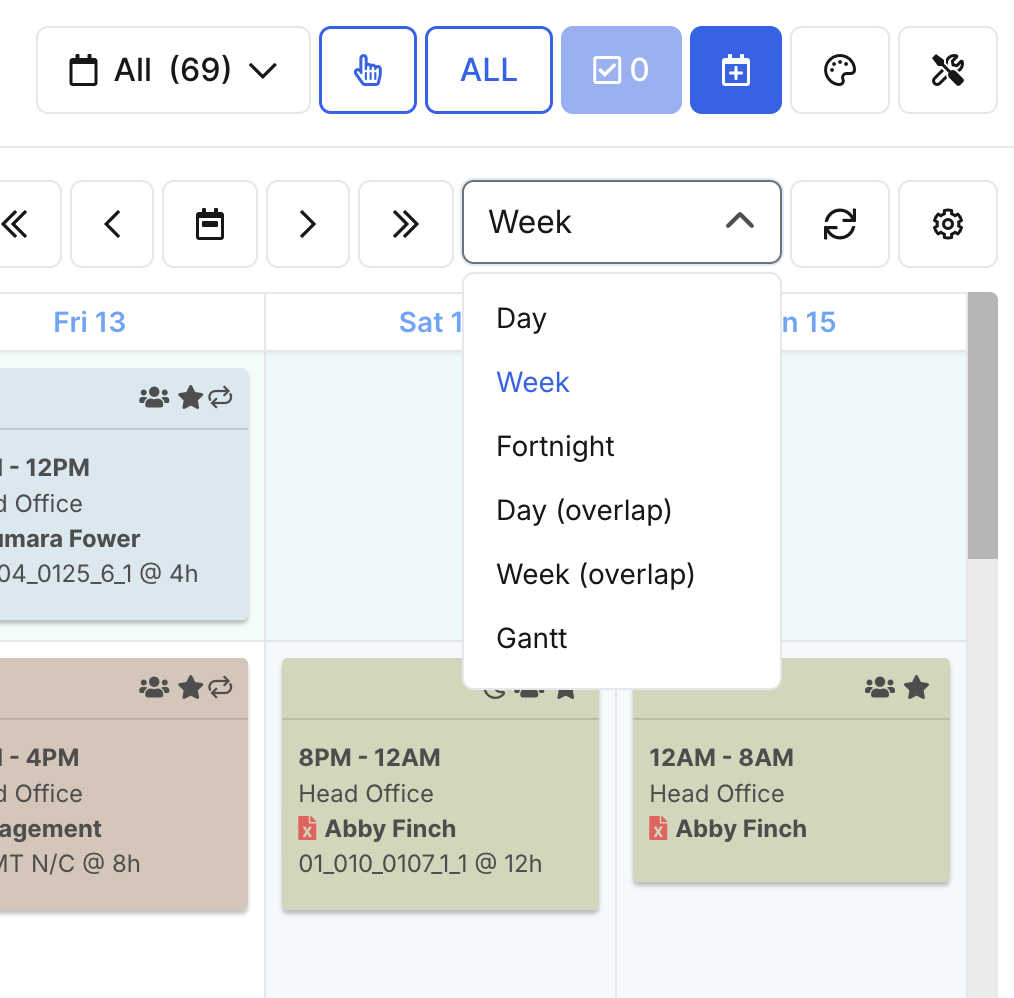The height and width of the screenshot is (998, 1014).
Task: Toggle the ALL selection button
Action: (489, 70)
